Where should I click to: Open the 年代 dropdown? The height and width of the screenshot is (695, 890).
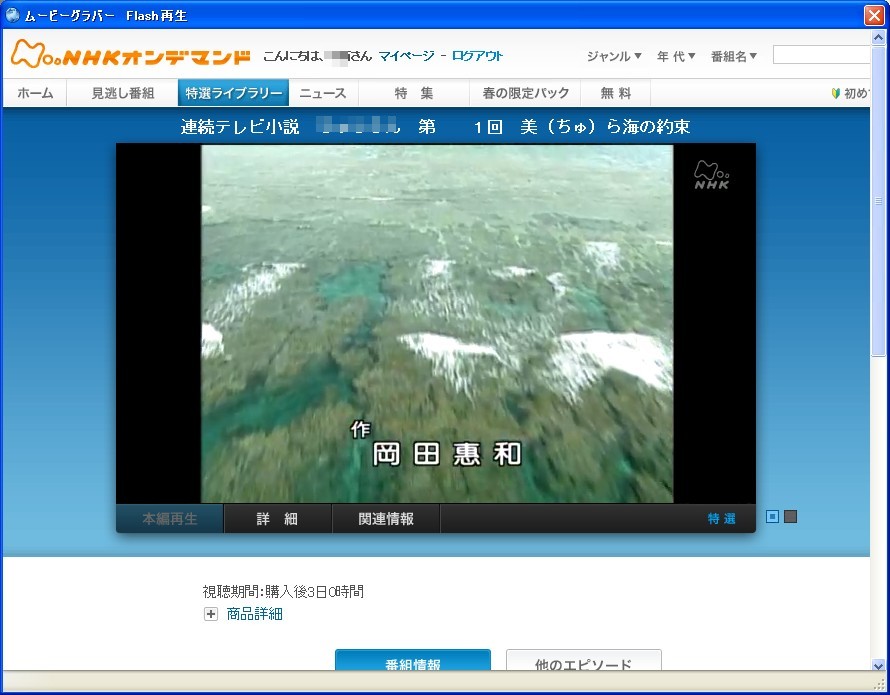[x=675, y=56]
